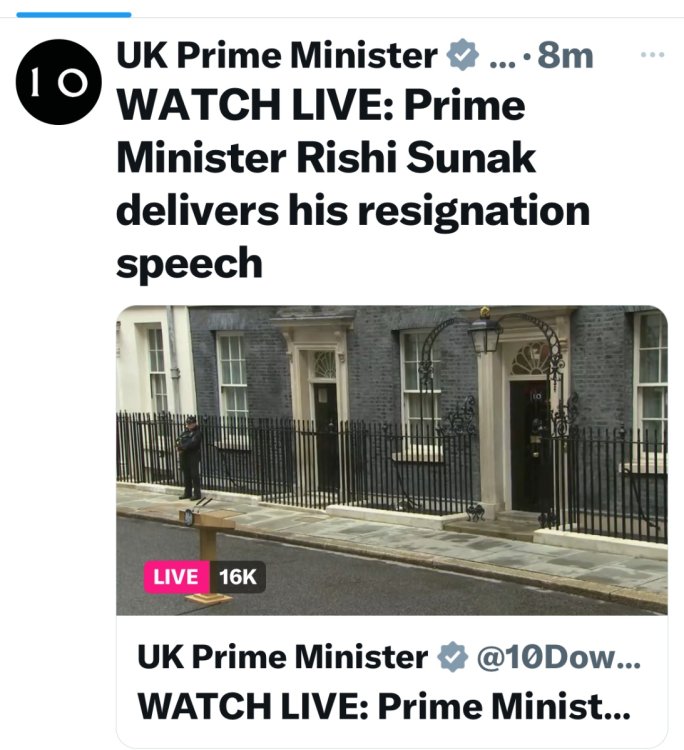Open the tweet's more options ellipsis menu
Screen dimensions: 684x750
tap(651, 54)
